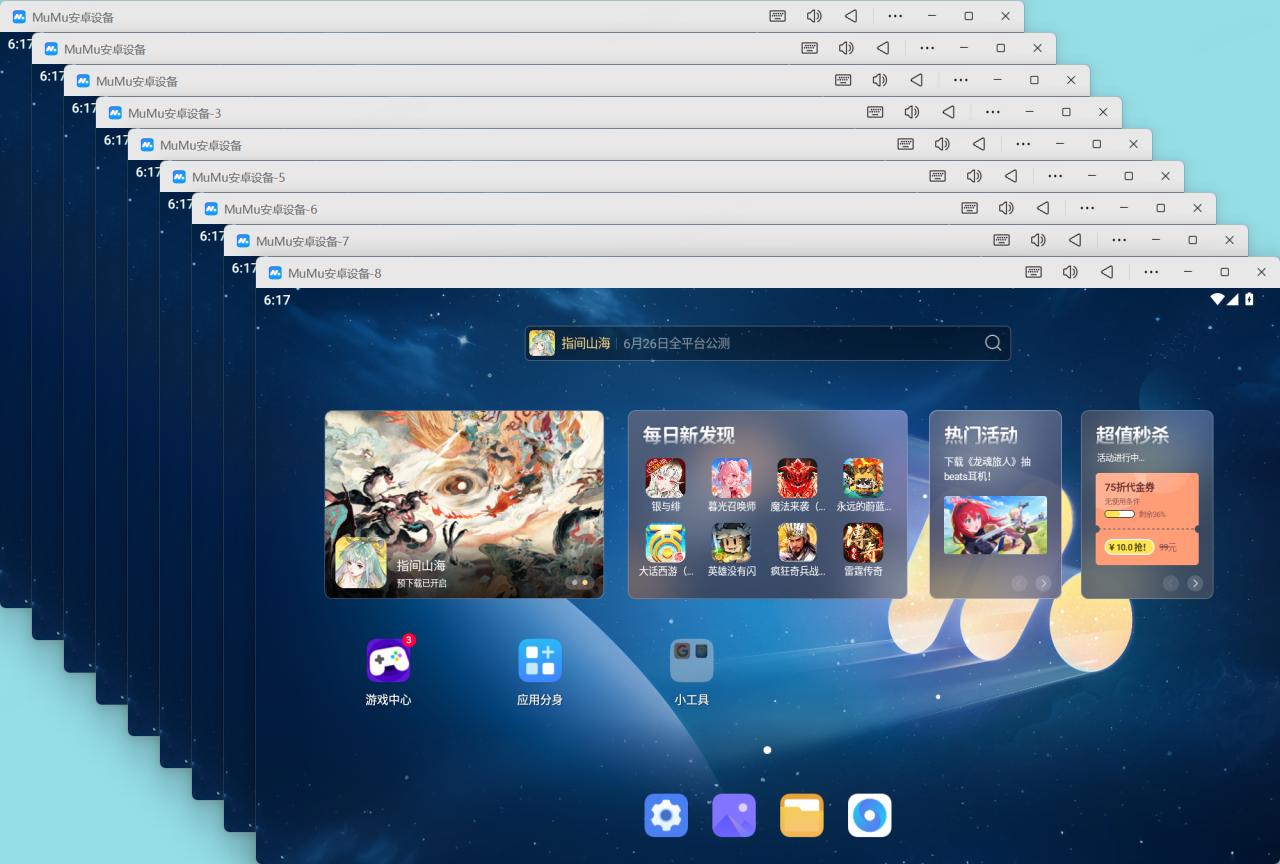Click the 每日新发现 heading
Image resolution: width=1280 pixels, height=864 pixels.
[689, 435]
